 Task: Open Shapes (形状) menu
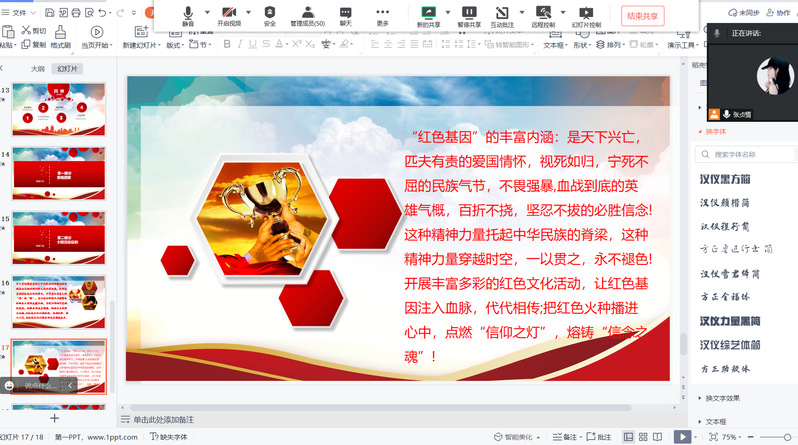tap(583, 40)
